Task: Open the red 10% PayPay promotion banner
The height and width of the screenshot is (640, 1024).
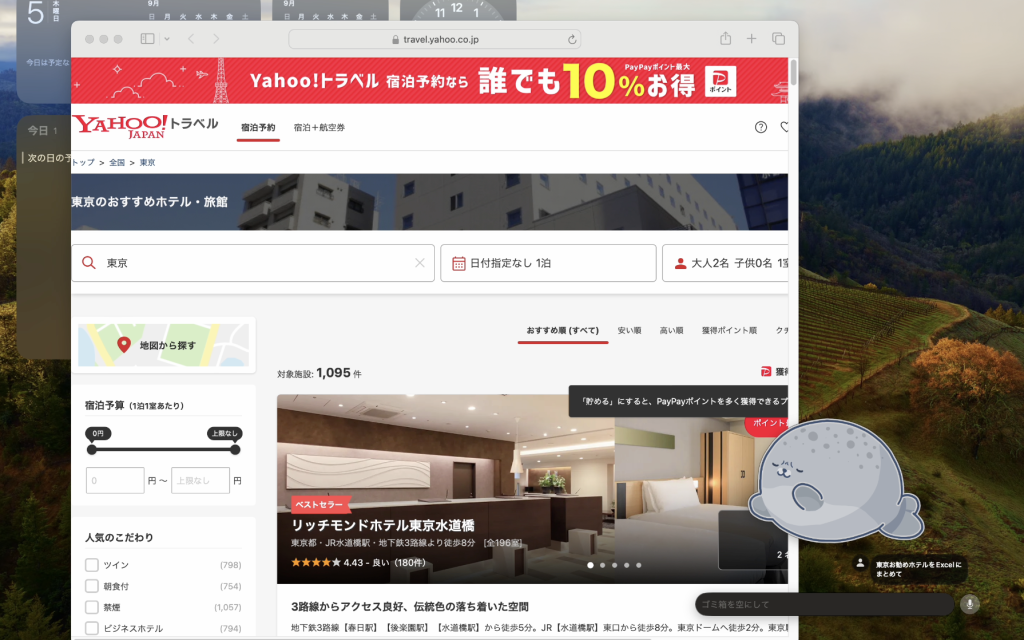Action: tap(429, 80)
